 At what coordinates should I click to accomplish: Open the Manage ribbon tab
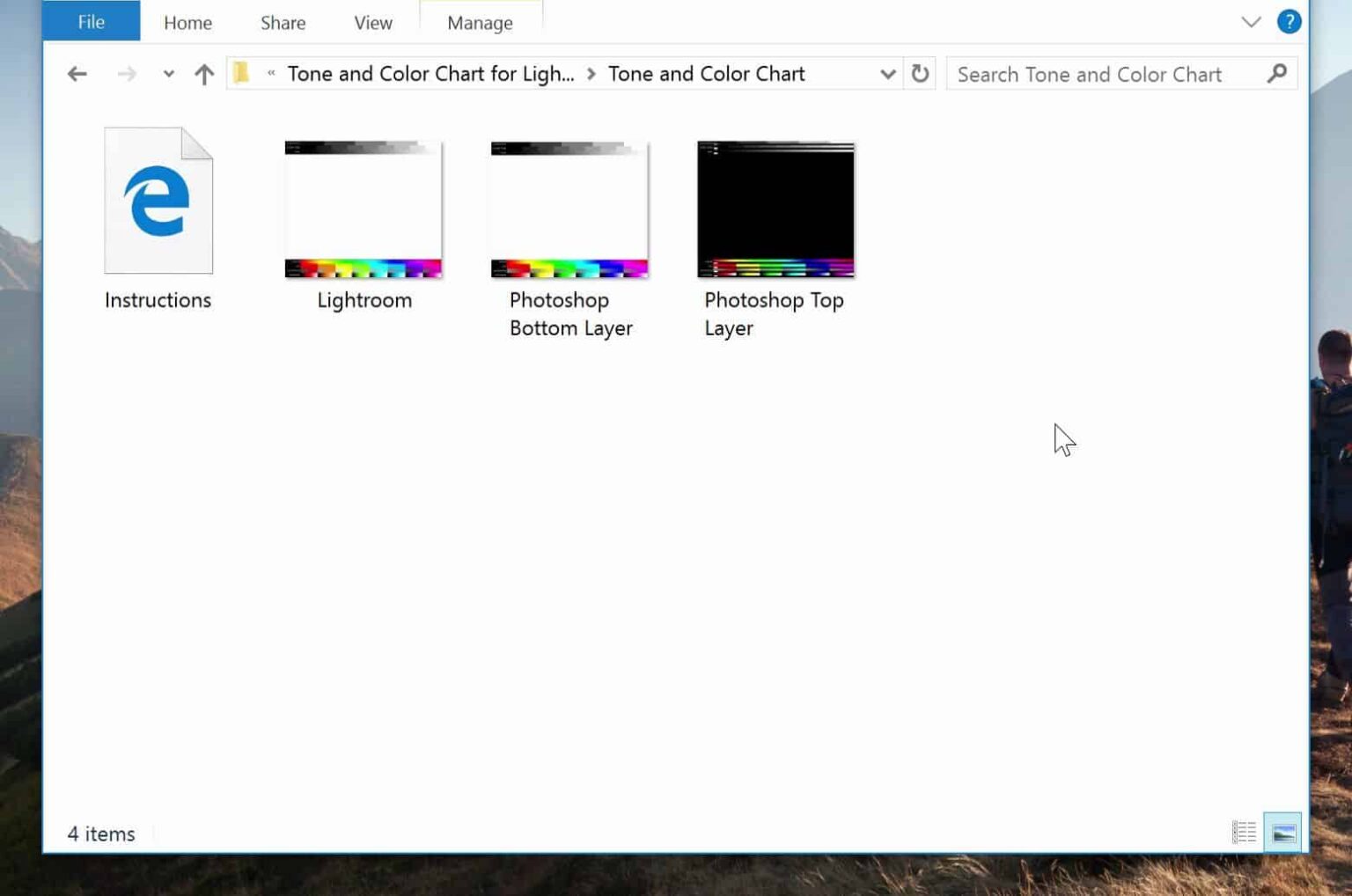[481, 22]
